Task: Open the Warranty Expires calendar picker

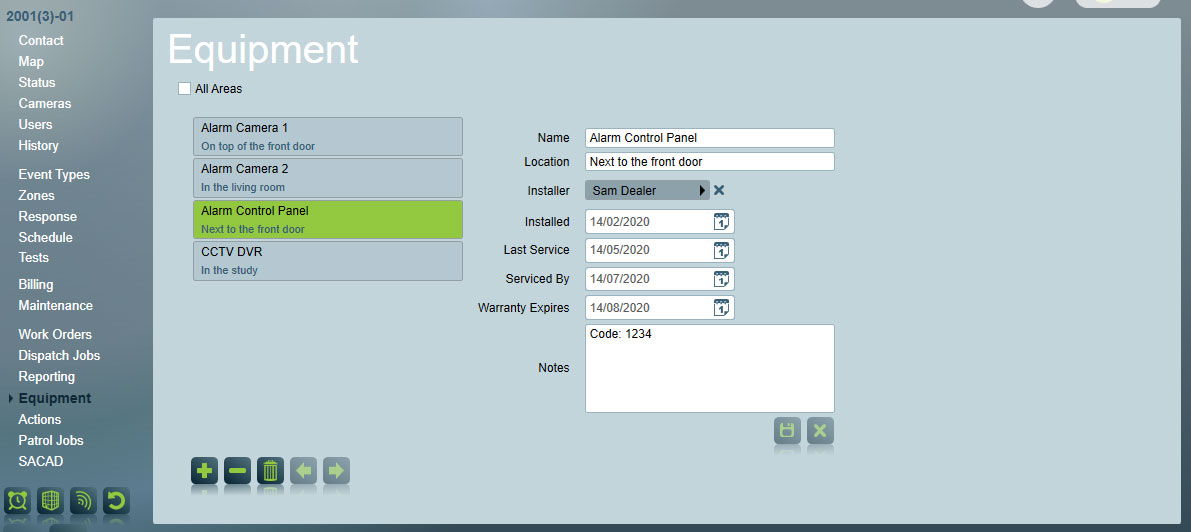Action: [722, 308]
